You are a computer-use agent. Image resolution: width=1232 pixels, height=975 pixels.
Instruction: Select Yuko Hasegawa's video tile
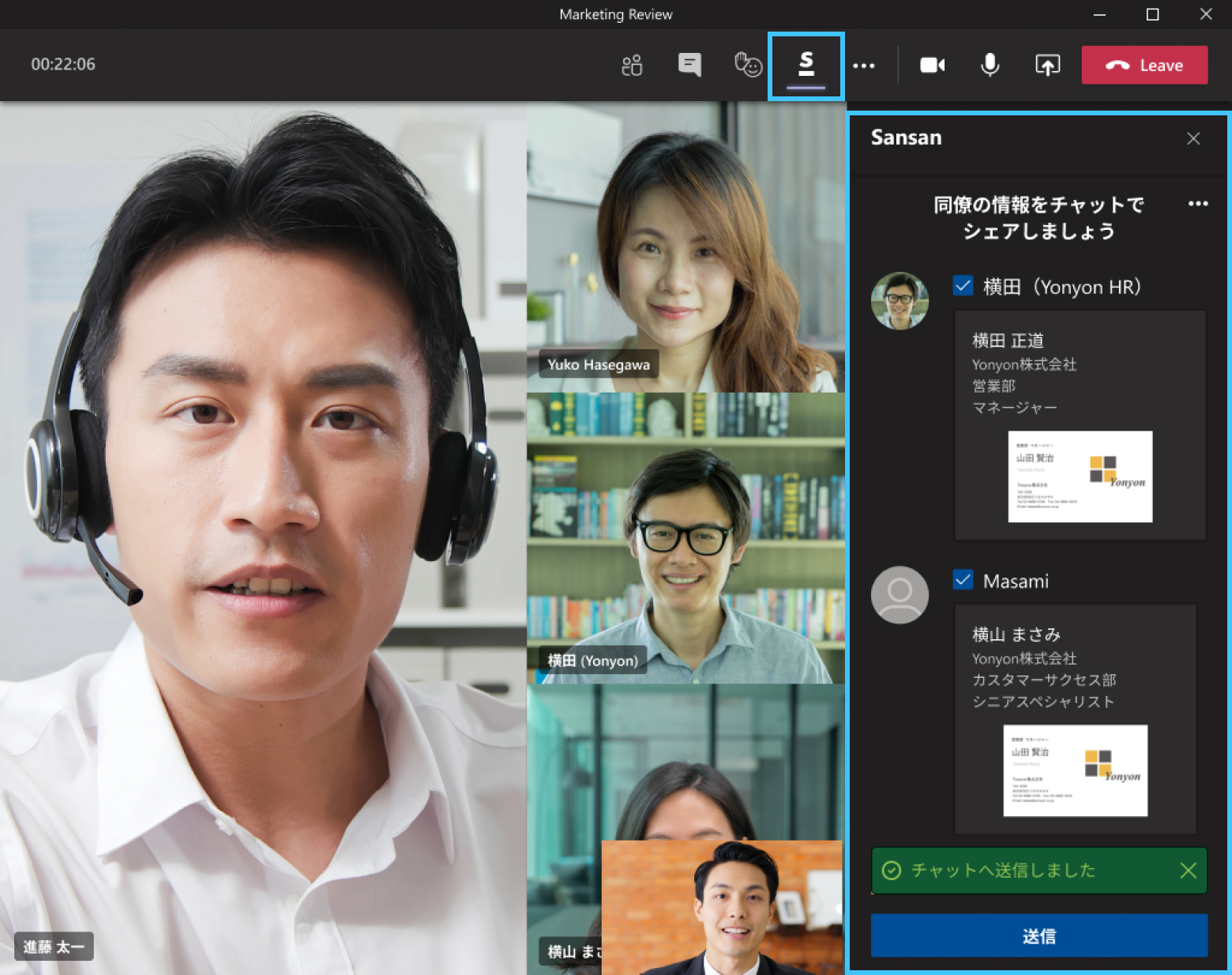pyautogui.click(x=685, y=247)
